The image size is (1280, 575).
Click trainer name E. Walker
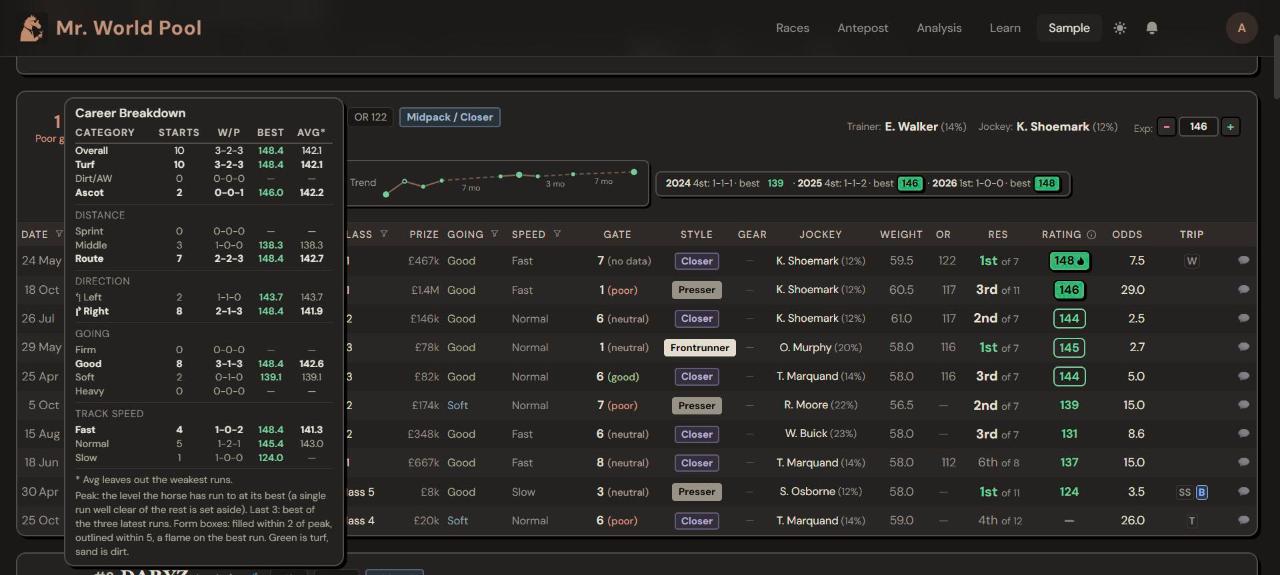pos(911,127)
